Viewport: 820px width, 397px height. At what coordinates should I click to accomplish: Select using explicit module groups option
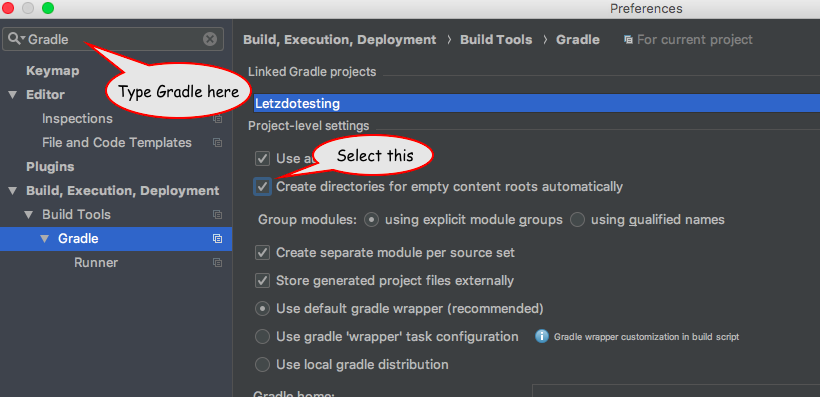click(371, 220)
